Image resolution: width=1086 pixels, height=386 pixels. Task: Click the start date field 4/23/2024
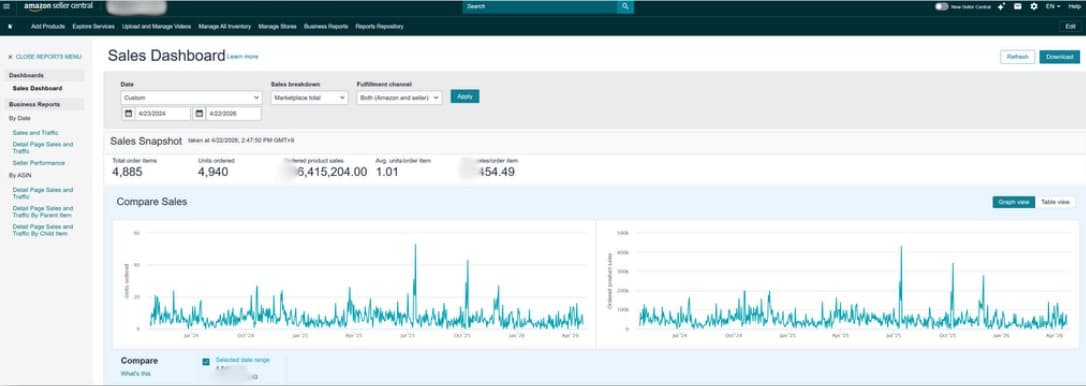[162, 114]
